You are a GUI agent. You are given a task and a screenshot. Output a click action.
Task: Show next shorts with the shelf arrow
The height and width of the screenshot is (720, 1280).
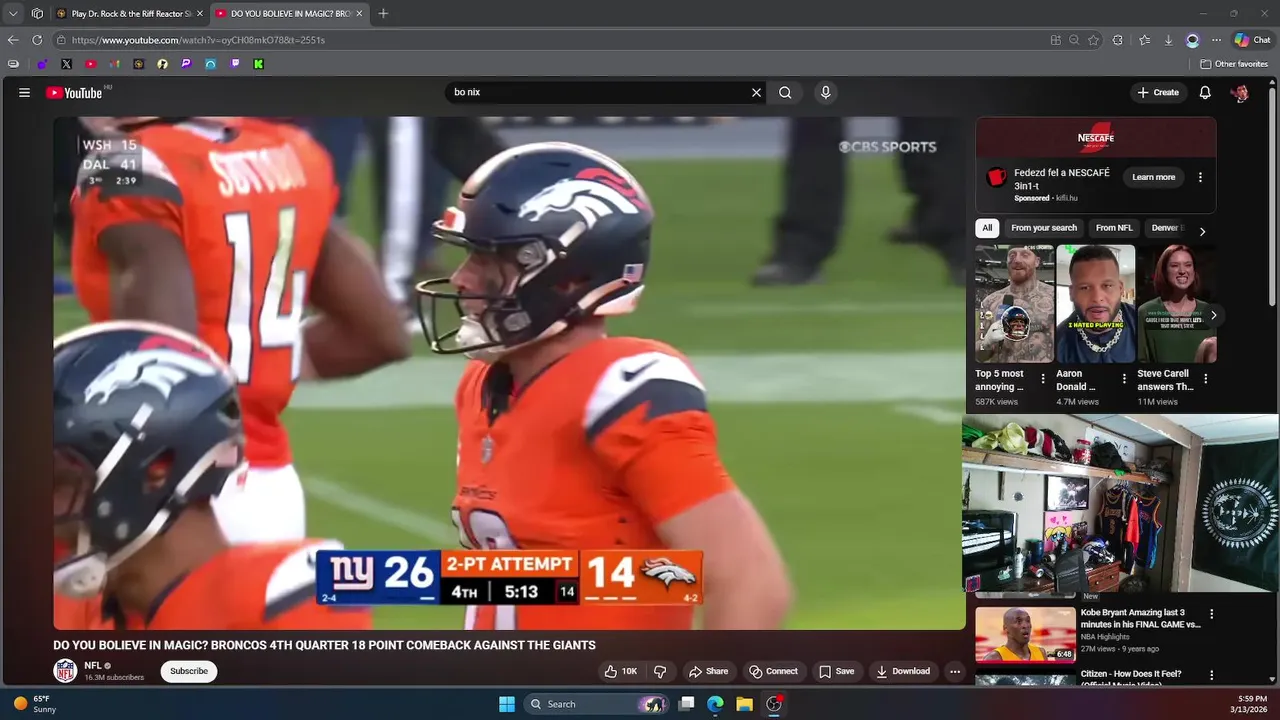pyautogui.click(x=1213, y=315)
